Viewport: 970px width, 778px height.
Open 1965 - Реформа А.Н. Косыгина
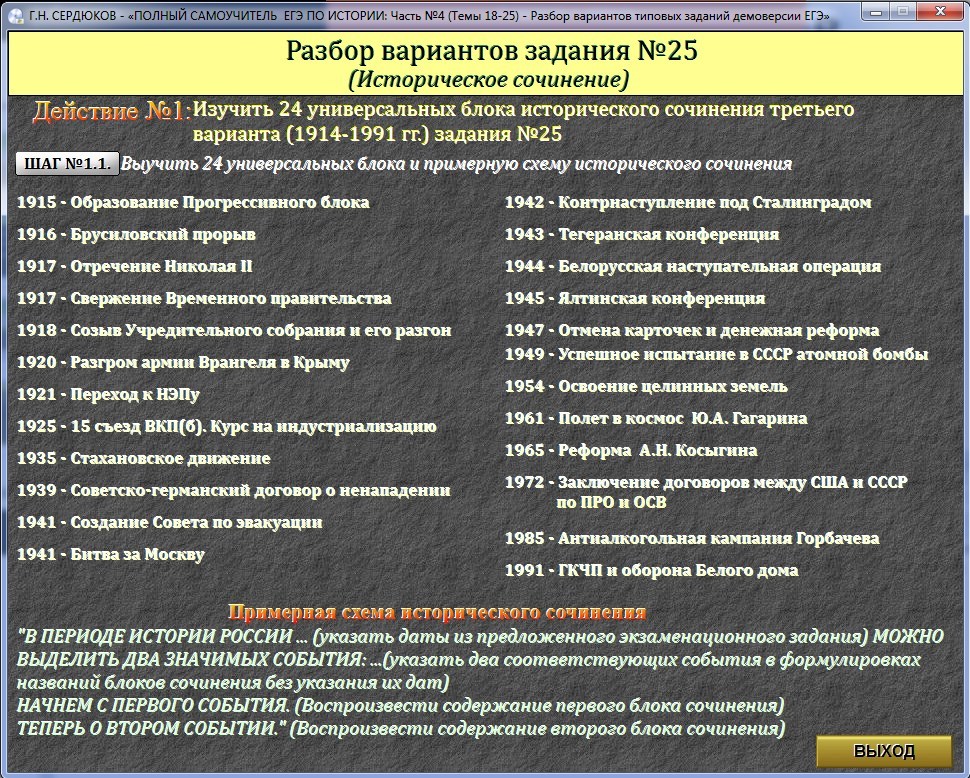click(632, 450)
